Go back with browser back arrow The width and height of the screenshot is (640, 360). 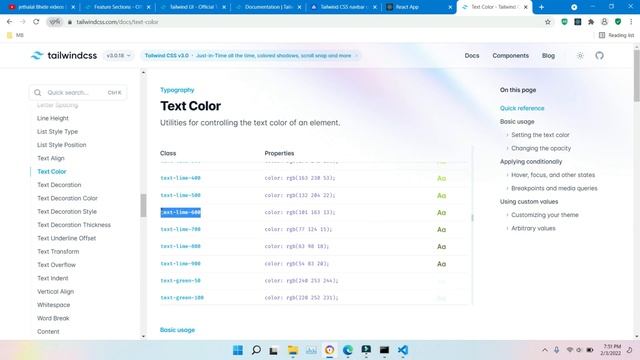(9, 22)
